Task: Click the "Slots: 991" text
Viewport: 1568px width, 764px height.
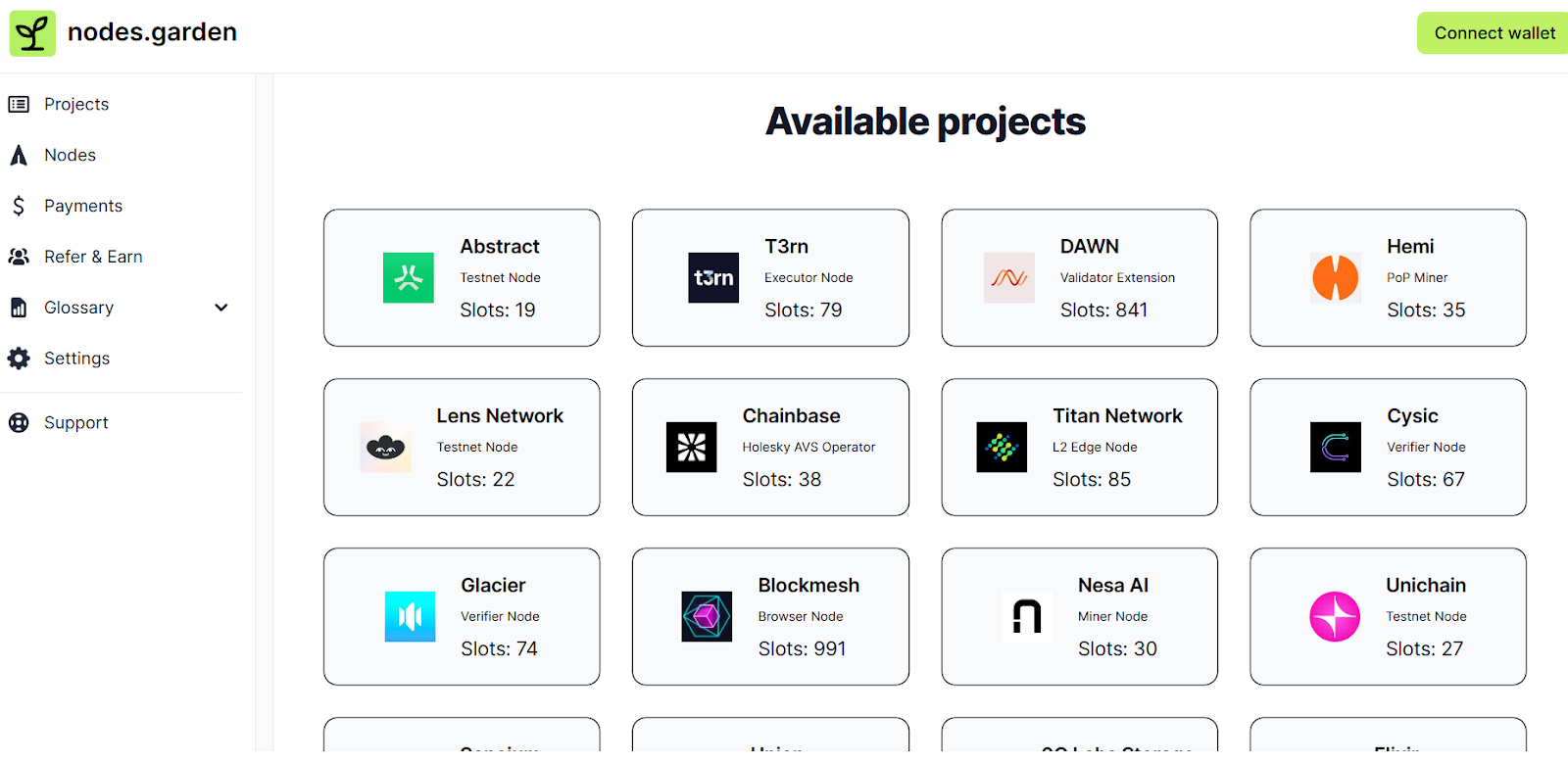Action: click(x=802, y=649)
